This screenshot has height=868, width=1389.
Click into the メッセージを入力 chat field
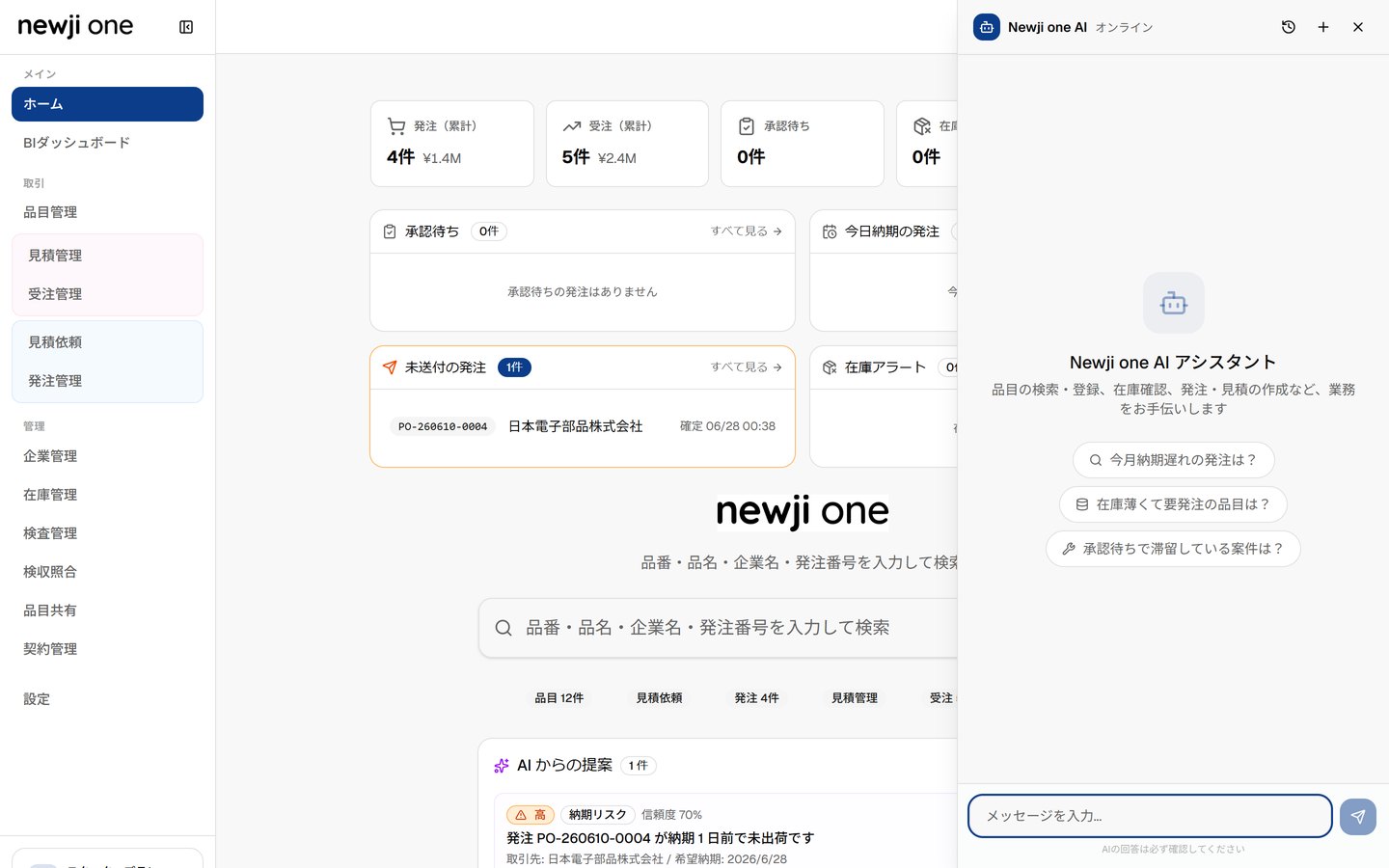1150,816
